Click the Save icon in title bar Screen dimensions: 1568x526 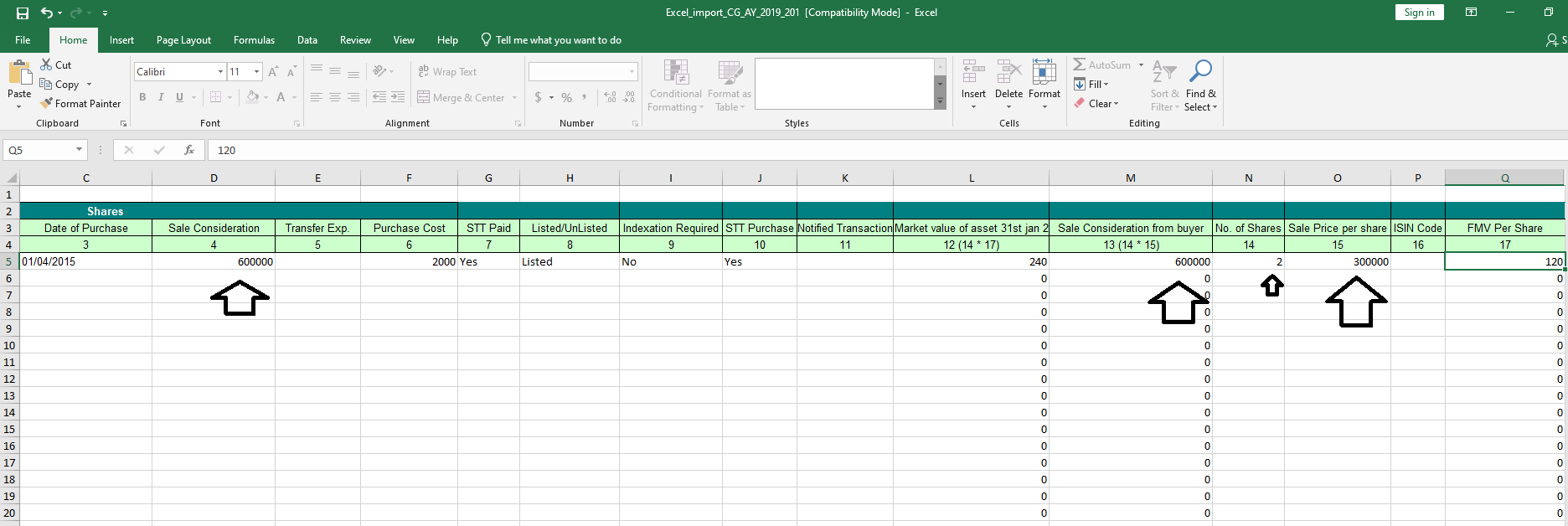23,13
